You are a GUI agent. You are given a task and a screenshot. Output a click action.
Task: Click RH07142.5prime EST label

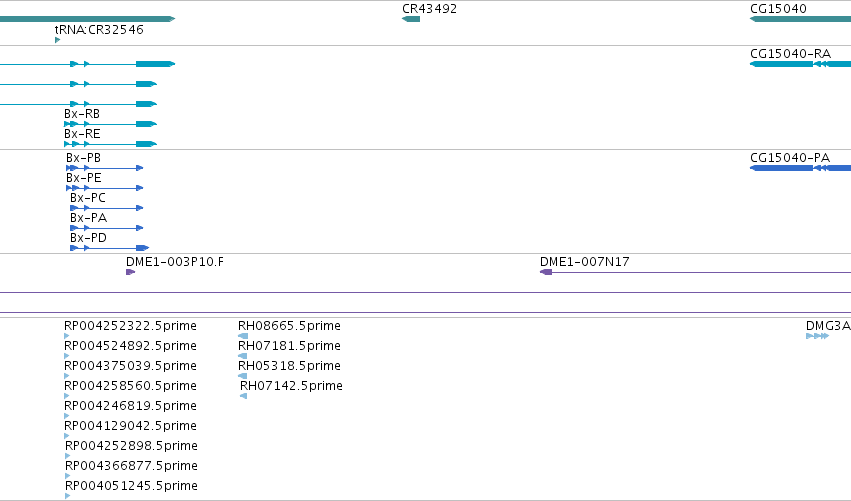click(291, 386)
